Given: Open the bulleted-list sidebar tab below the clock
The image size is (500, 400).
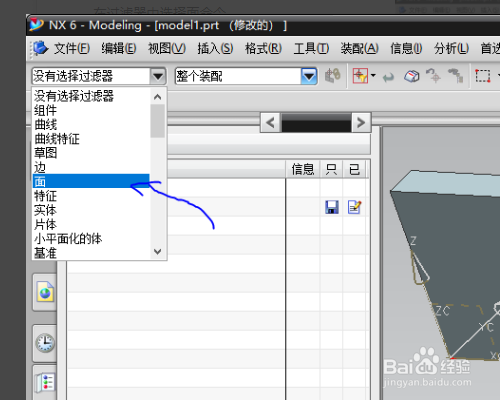Looking at the screenshot, I should [45, 382].
